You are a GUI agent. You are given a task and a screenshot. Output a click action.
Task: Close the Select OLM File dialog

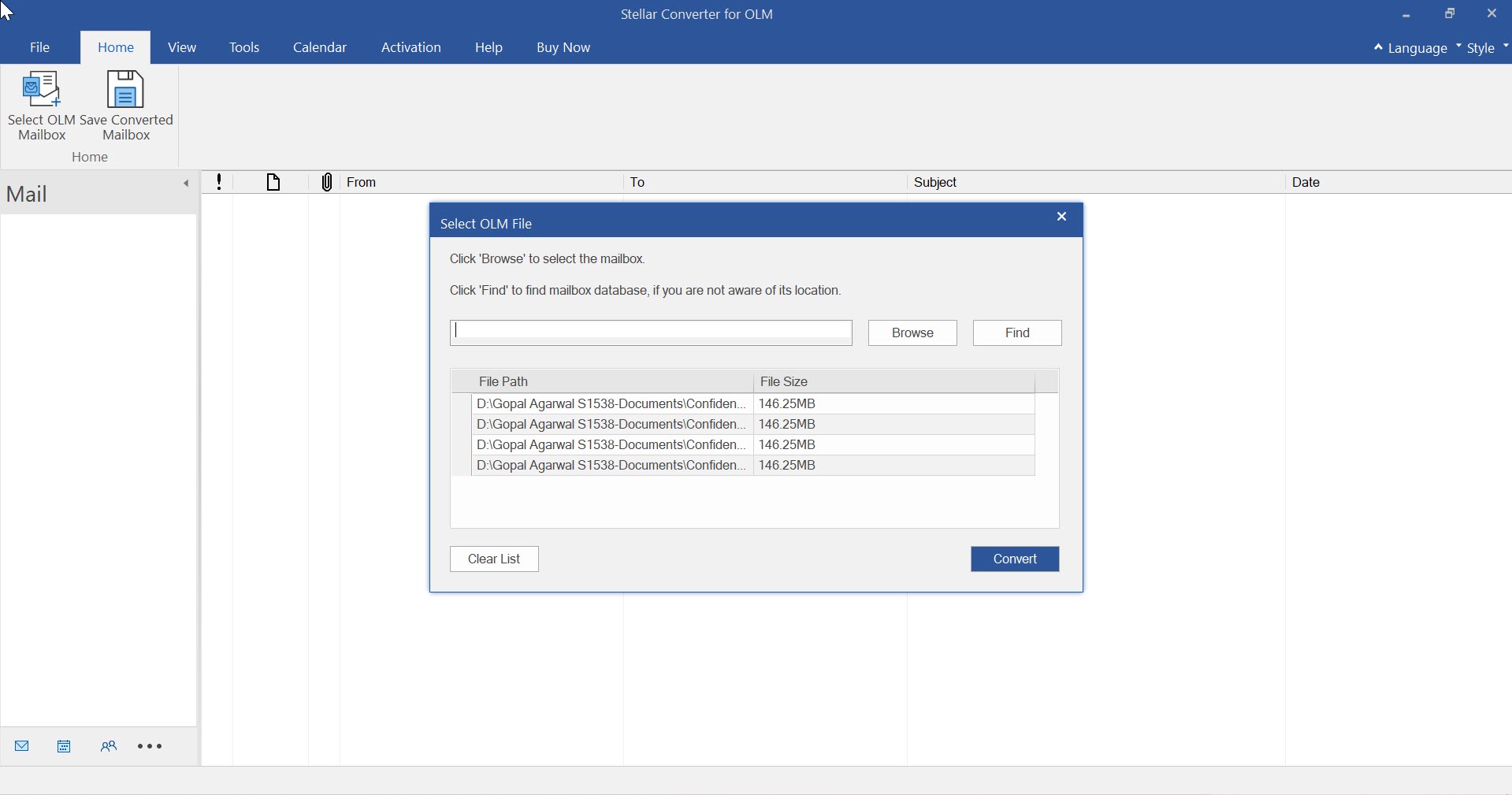click(x=1061, y=217)
